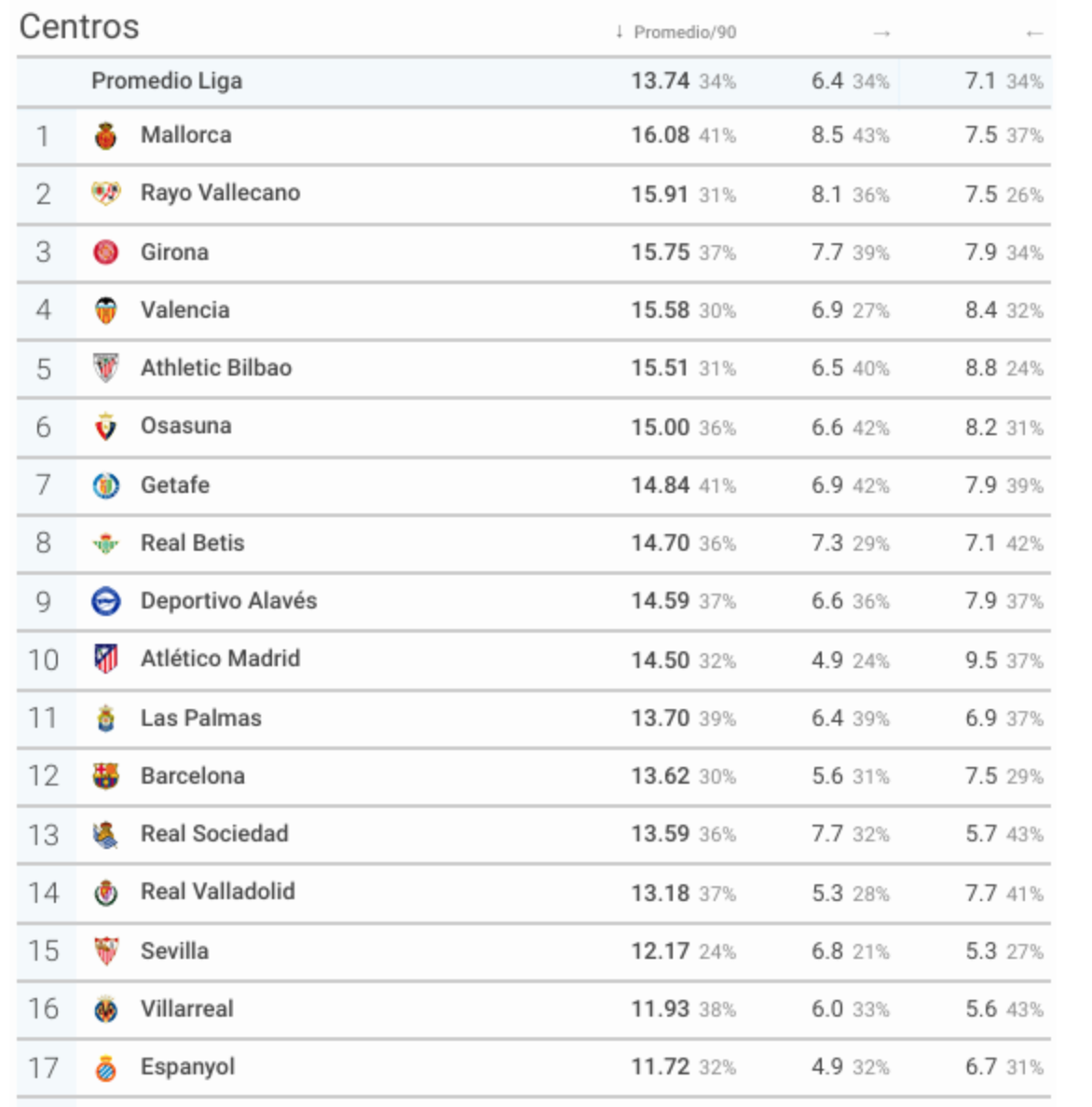This screenshot has width=1092, height=1107.
Task: Click the Girona club crest
Action: coord(106,252)
